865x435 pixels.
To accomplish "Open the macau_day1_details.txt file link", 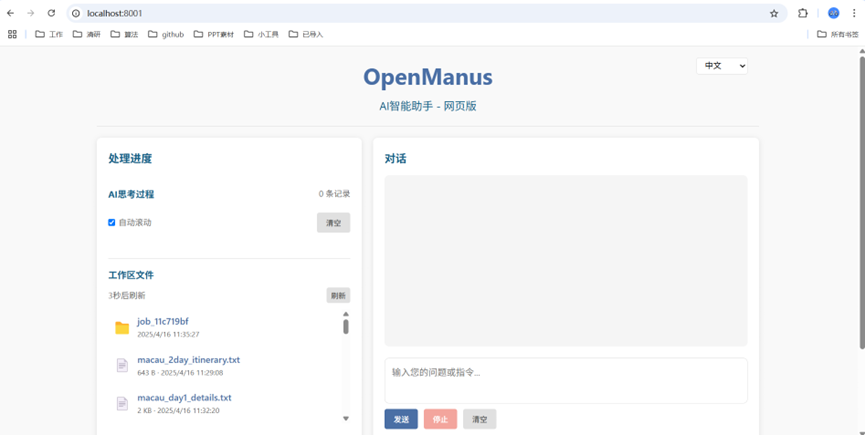I will pyautogui.click(x=184, y=398).
